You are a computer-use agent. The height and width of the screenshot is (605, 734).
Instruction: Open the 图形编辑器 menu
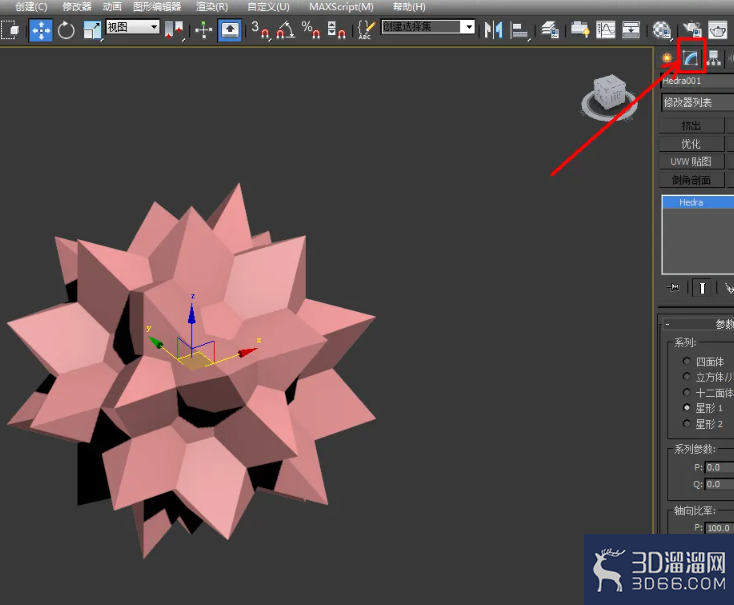[x=157, y=7]
